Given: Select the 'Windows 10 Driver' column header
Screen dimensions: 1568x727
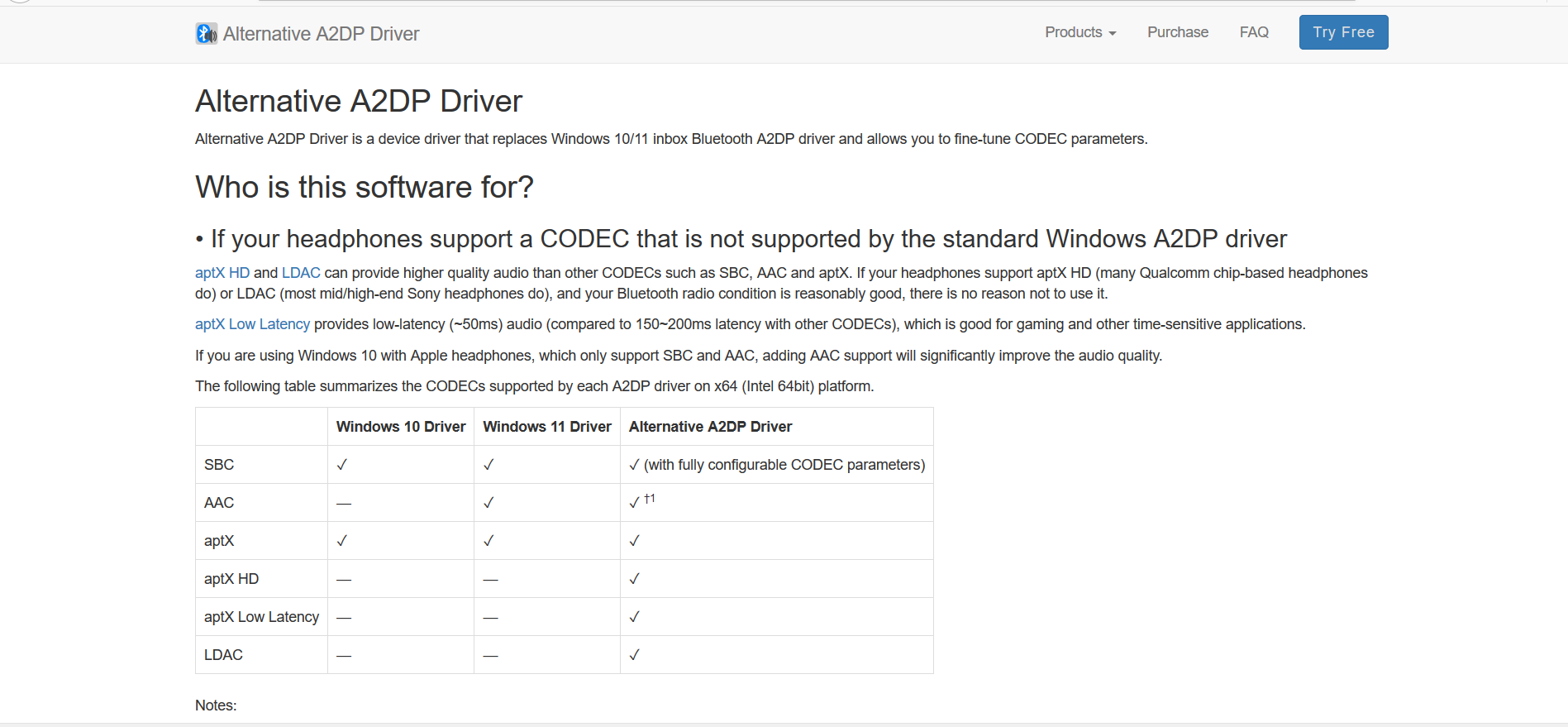Looking at the screenshot, I should click(401, 427).
